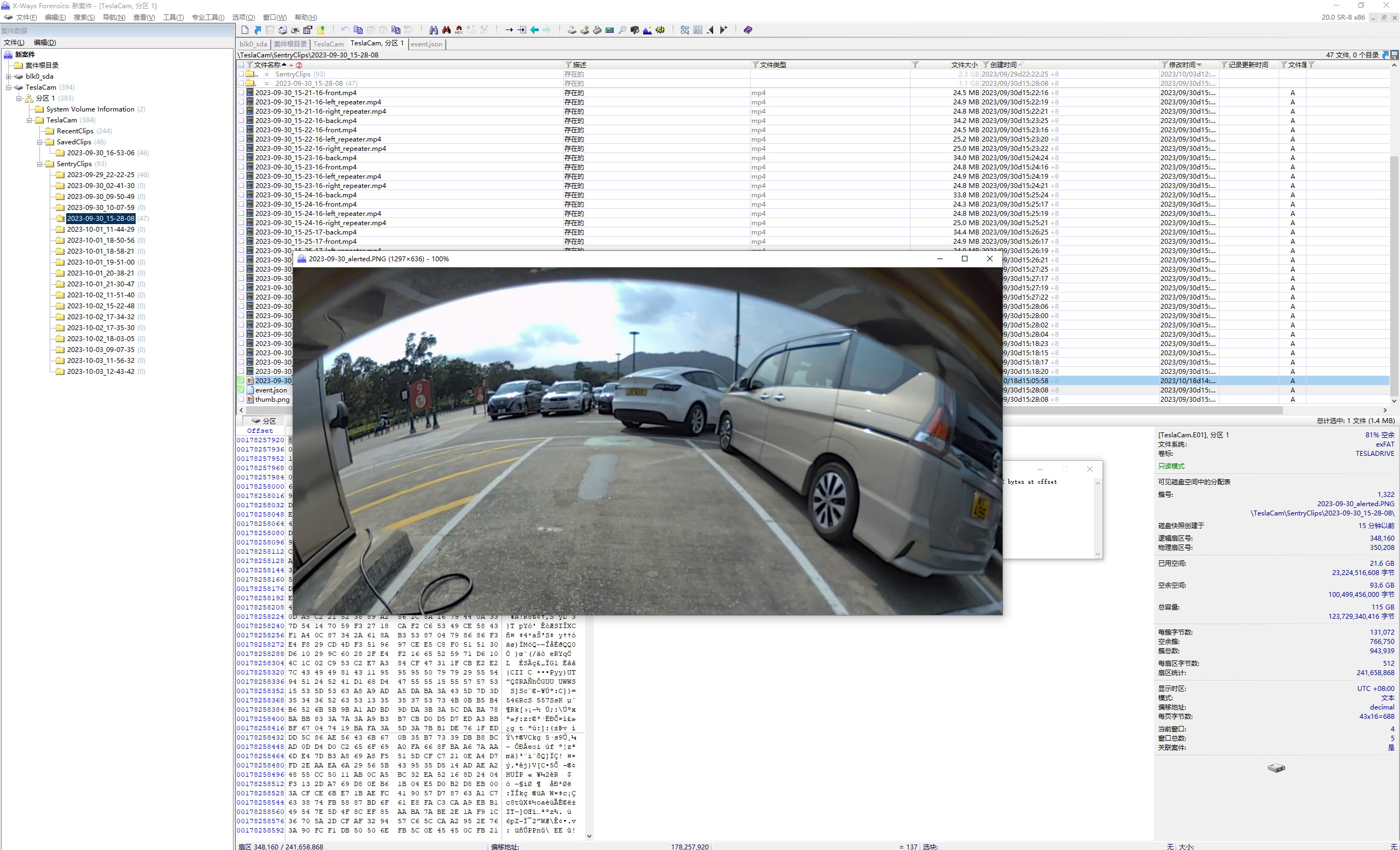Collapse the SavedClips folder node
Screen dimensions: 1400x850
40,142
